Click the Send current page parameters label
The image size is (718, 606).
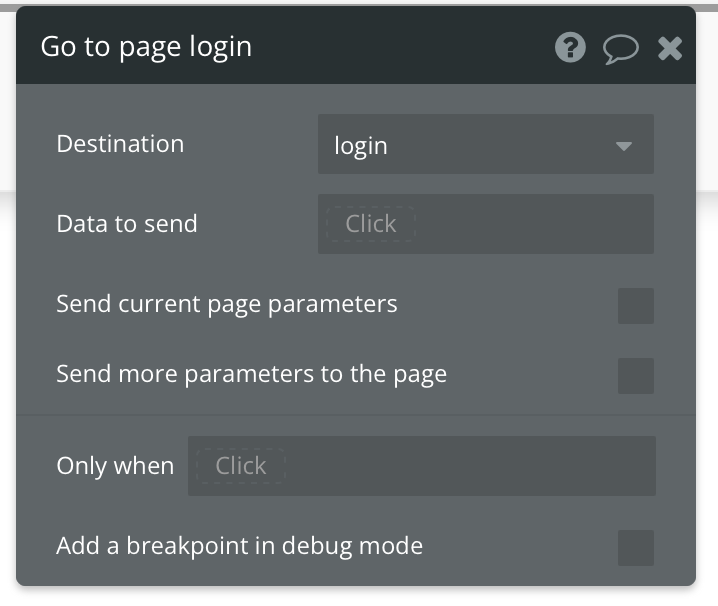(x=227, y=304)
